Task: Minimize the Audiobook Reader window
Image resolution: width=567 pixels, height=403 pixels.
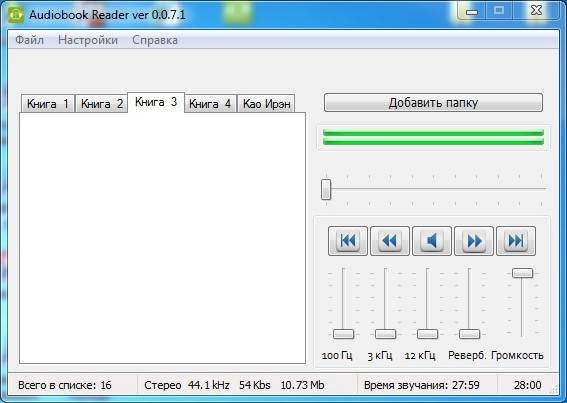Action: [x=472, y=11]
